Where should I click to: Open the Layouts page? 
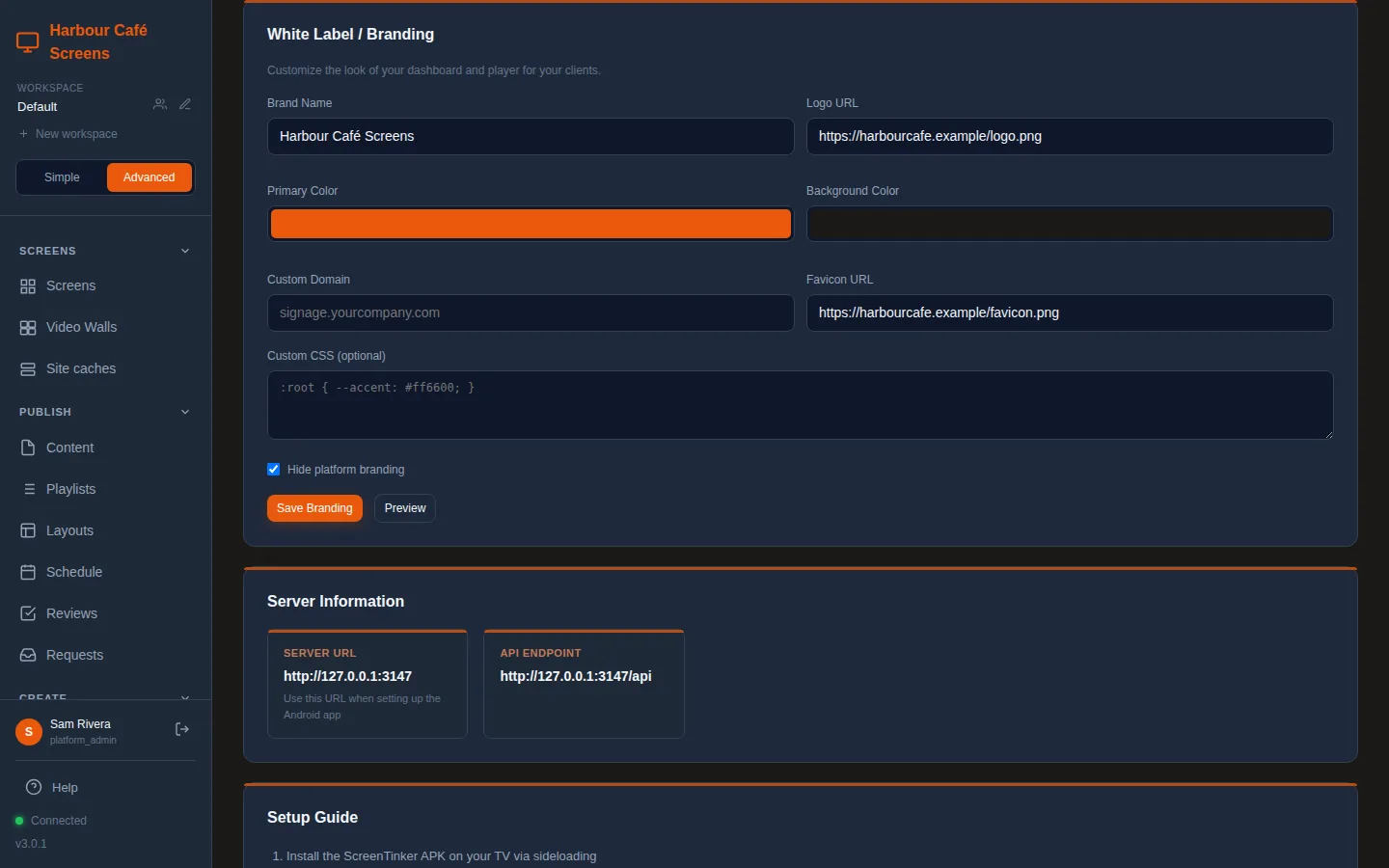point(106,530)
